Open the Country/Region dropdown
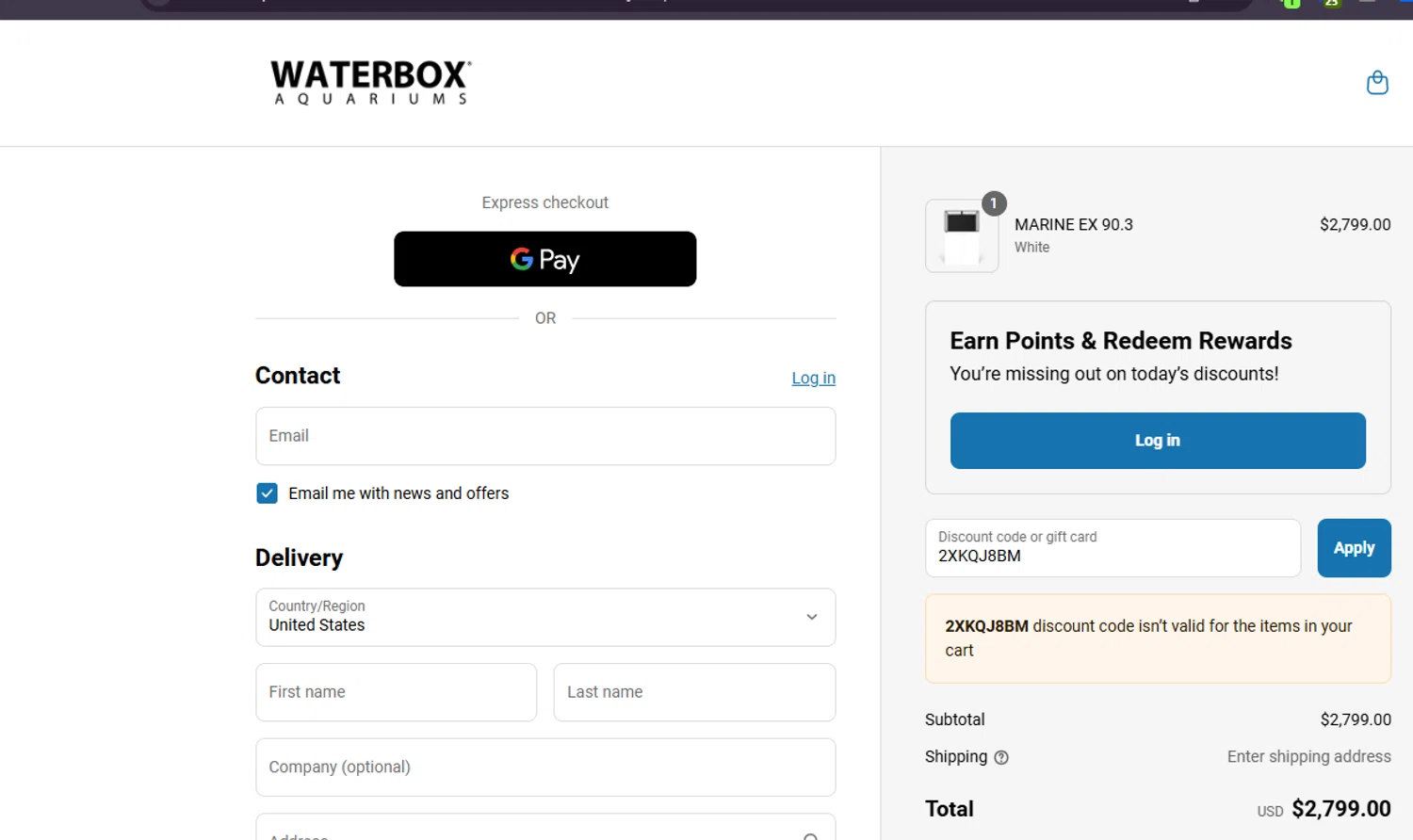Image resolution: width=1413 pixels, height=840 pixels. [545, 617]
